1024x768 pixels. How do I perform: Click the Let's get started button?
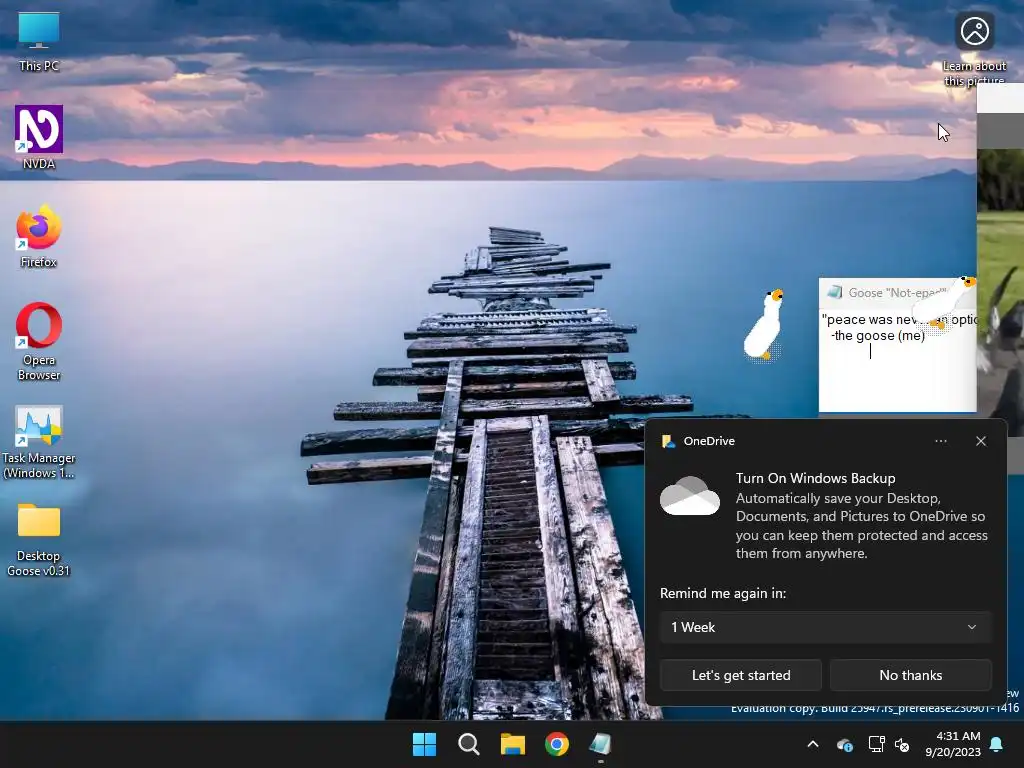coord(741,675)
